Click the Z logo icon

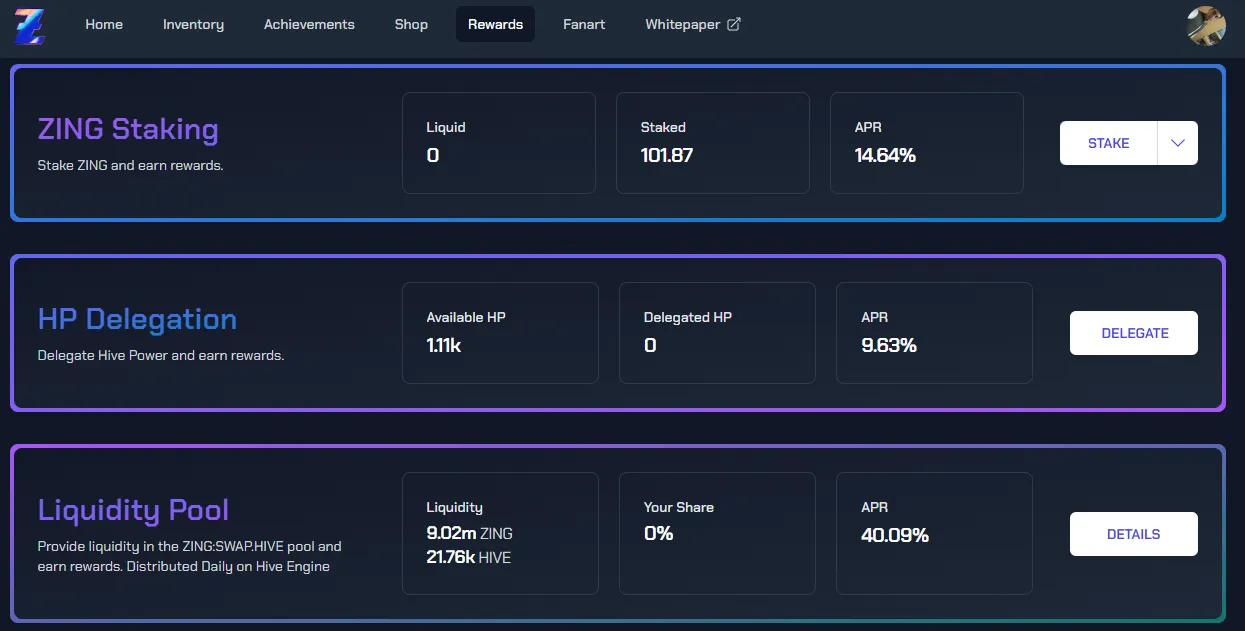tap(29, 25)
